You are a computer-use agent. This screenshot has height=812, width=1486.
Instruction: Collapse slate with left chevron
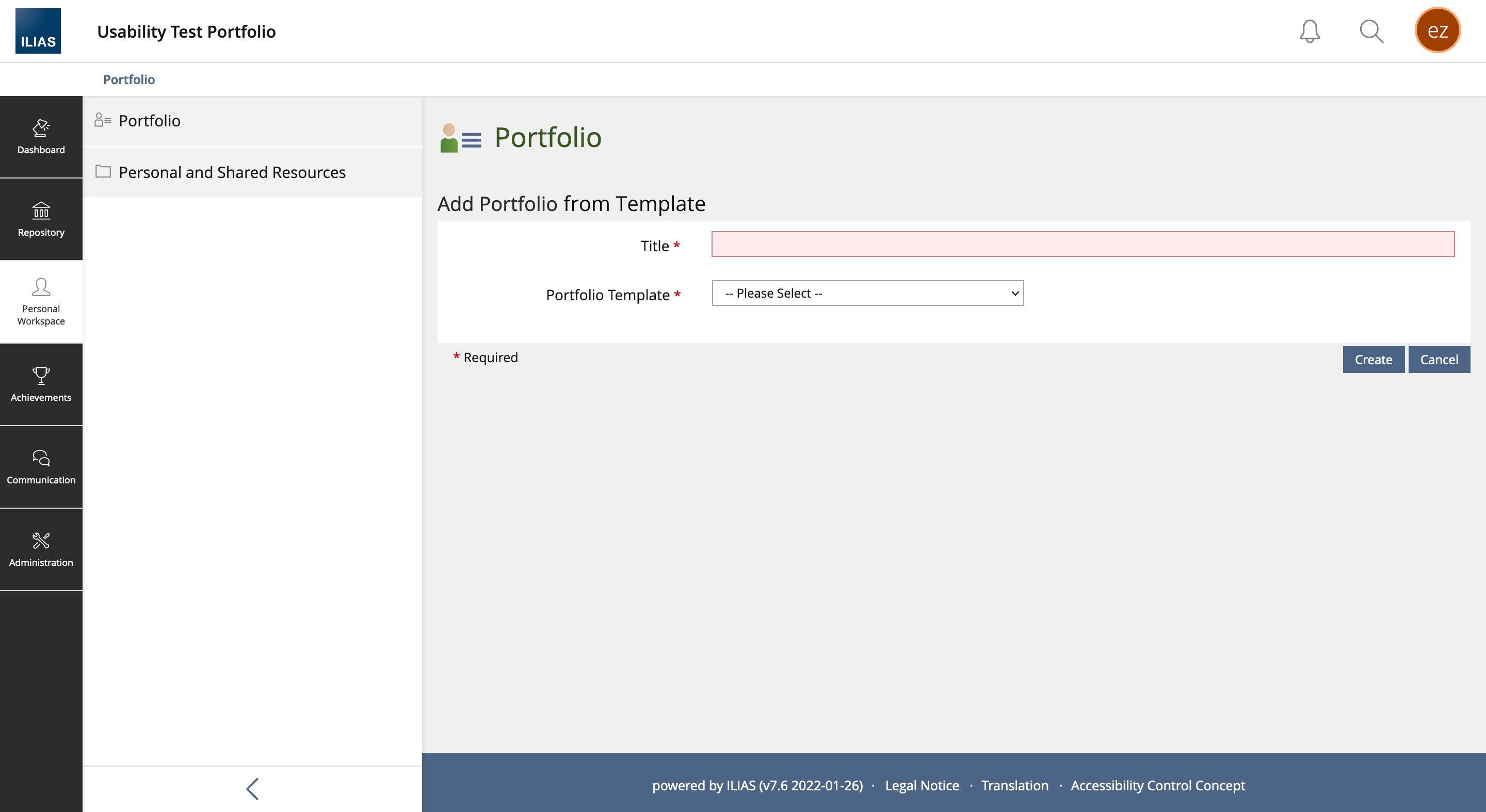252,788
